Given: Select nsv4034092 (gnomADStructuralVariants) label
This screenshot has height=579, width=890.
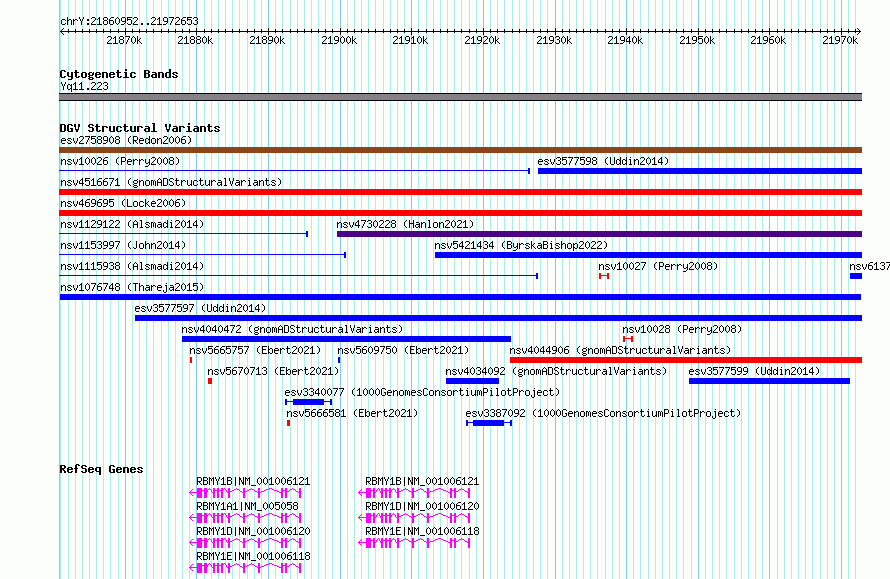Looking at the screenshot, I should coord(556,371).
